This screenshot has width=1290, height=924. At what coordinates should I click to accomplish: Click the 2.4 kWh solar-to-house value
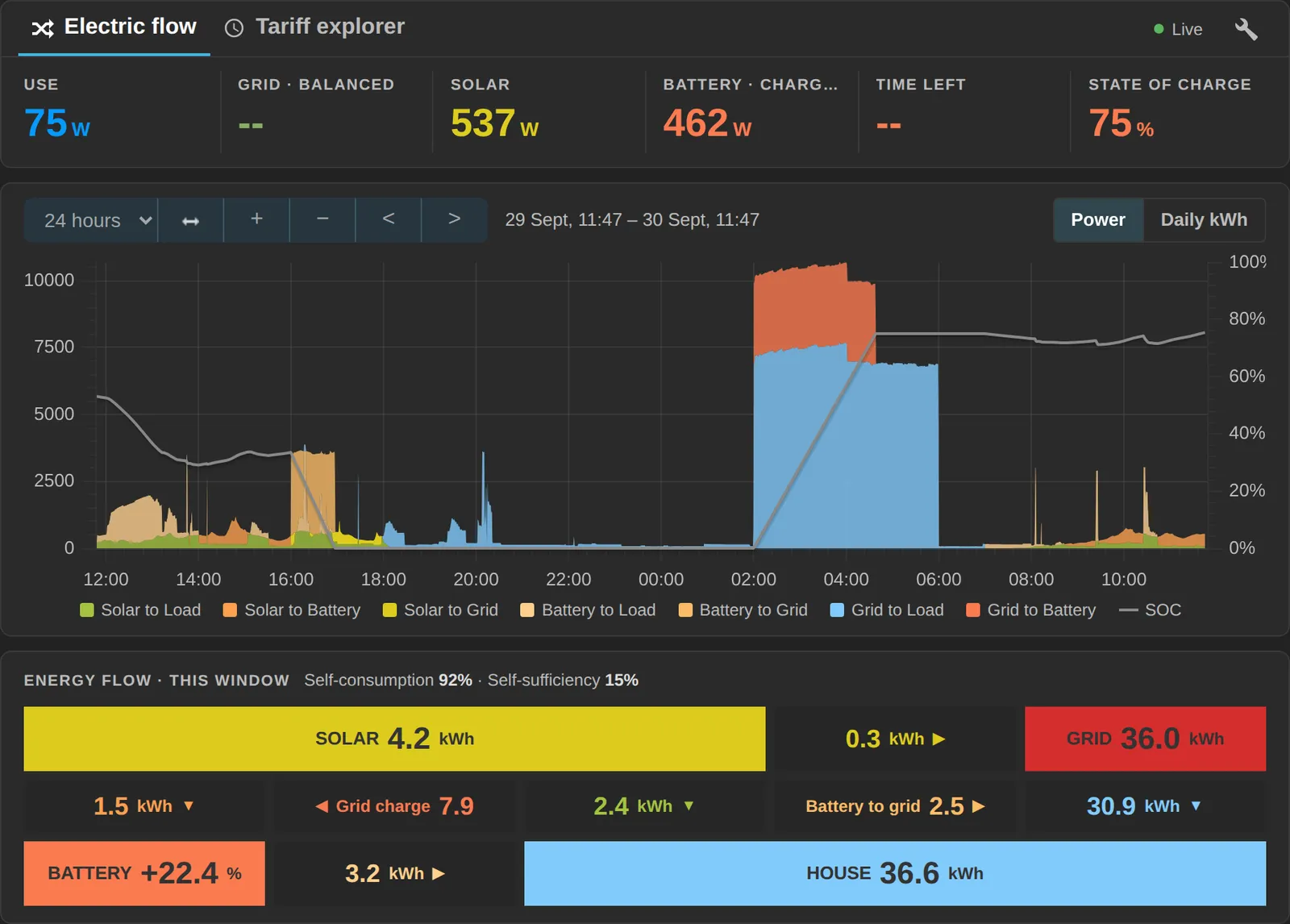click(644, 806)
